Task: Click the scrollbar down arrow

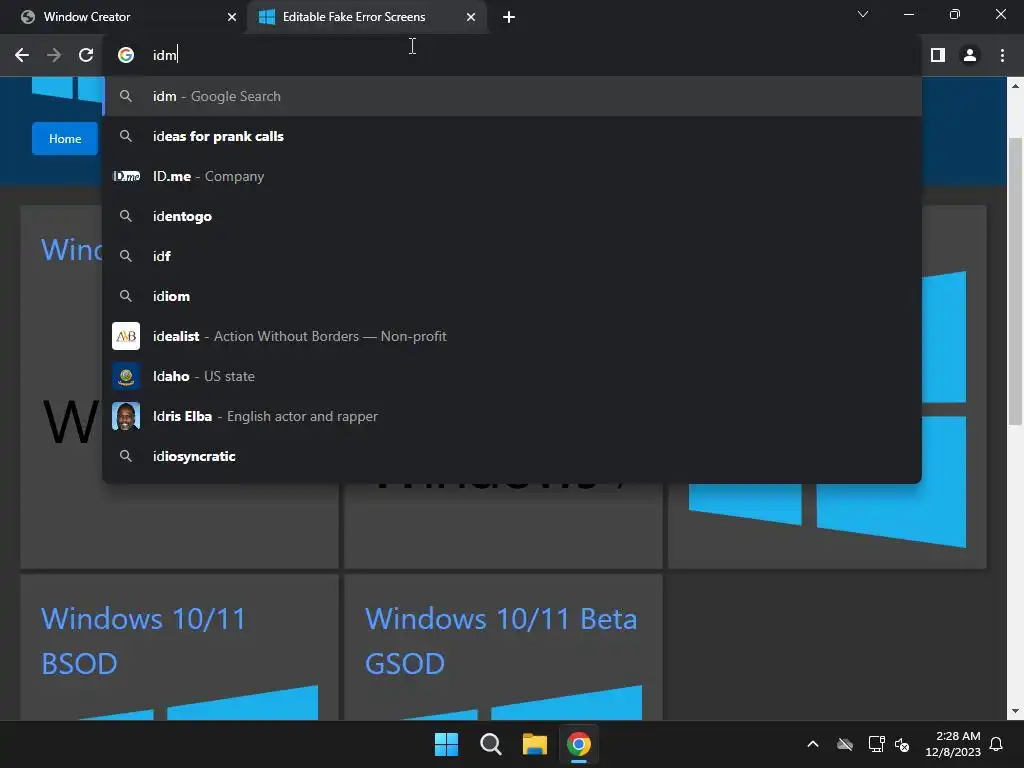Action: click(1015, 711)
